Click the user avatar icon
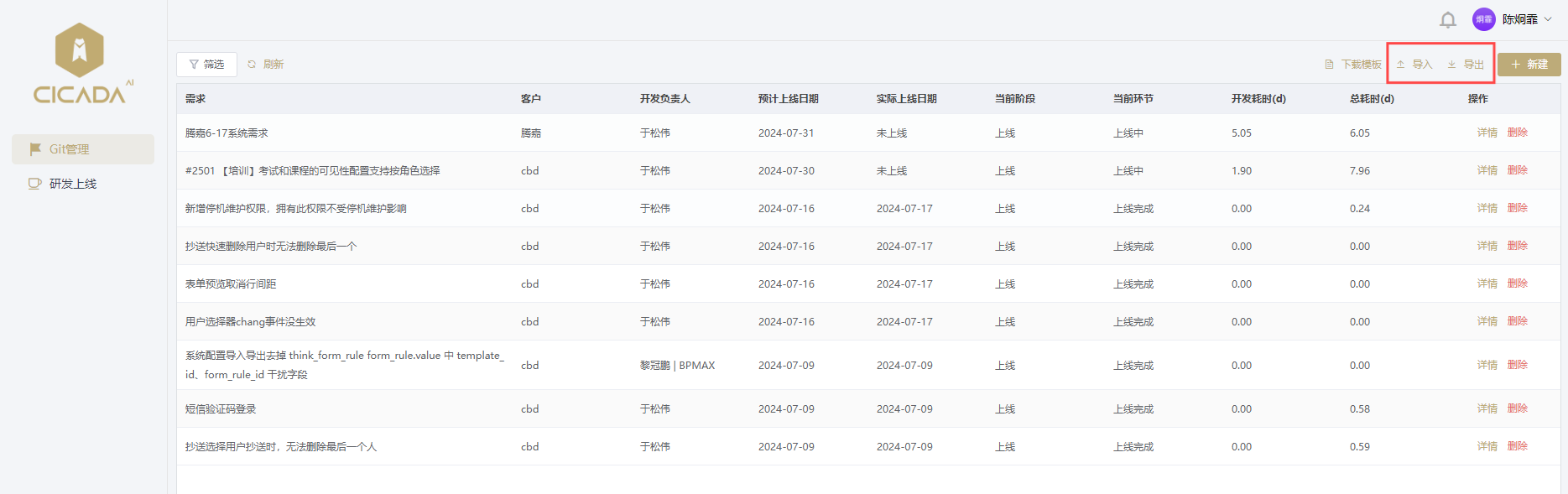This screenshot has width=1568, height=494. [x=1483, y=19]
